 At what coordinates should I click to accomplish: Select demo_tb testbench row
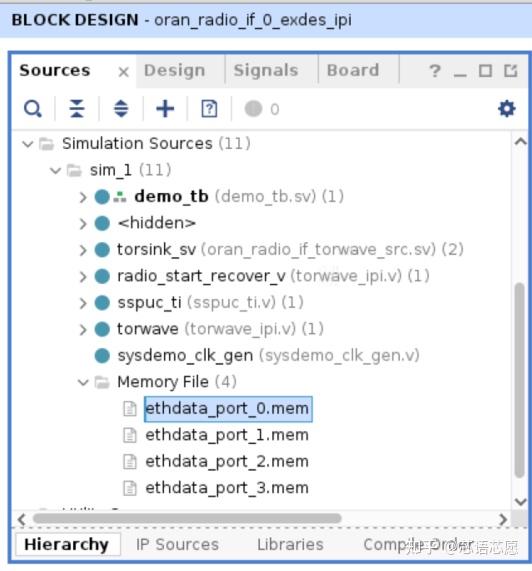pos(239,197)
